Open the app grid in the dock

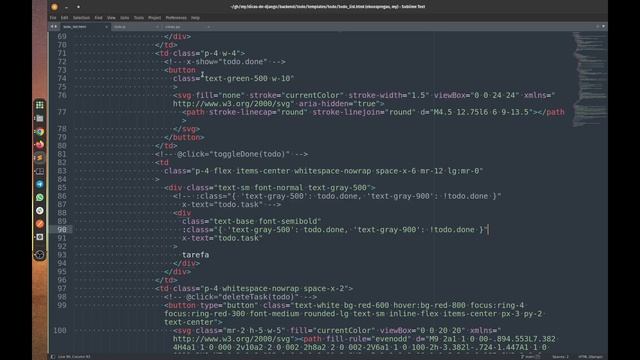click(40, 105)
